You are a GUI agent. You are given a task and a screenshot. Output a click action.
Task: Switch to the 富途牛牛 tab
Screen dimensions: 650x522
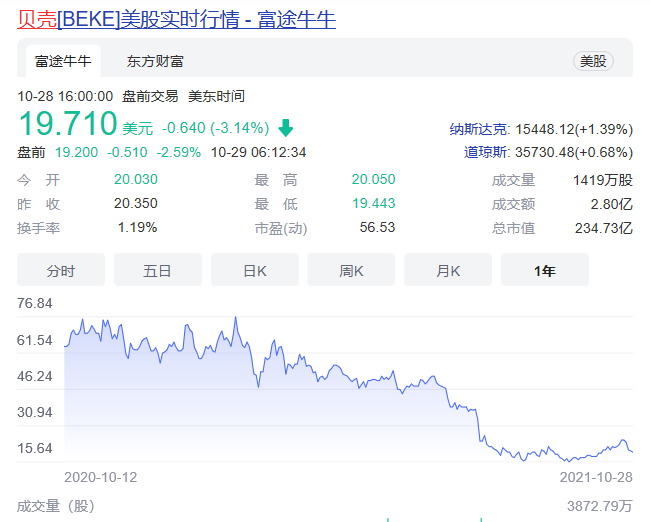63,61
